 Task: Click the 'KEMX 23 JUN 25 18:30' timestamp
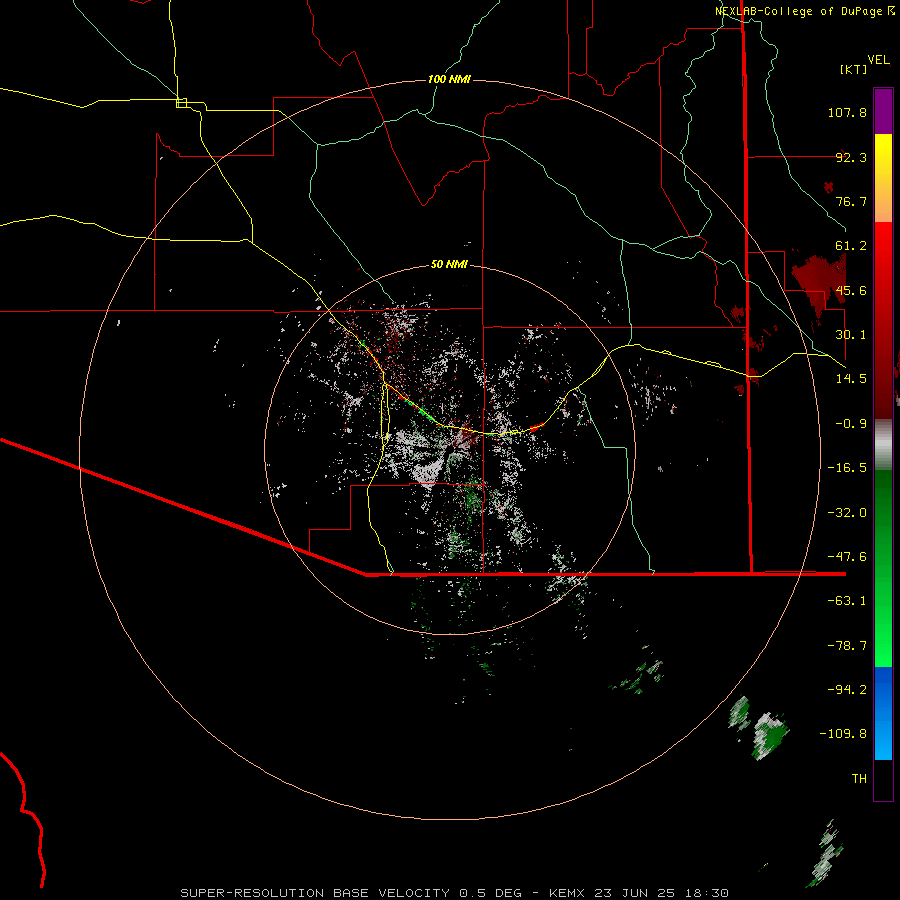coord(639,893)
